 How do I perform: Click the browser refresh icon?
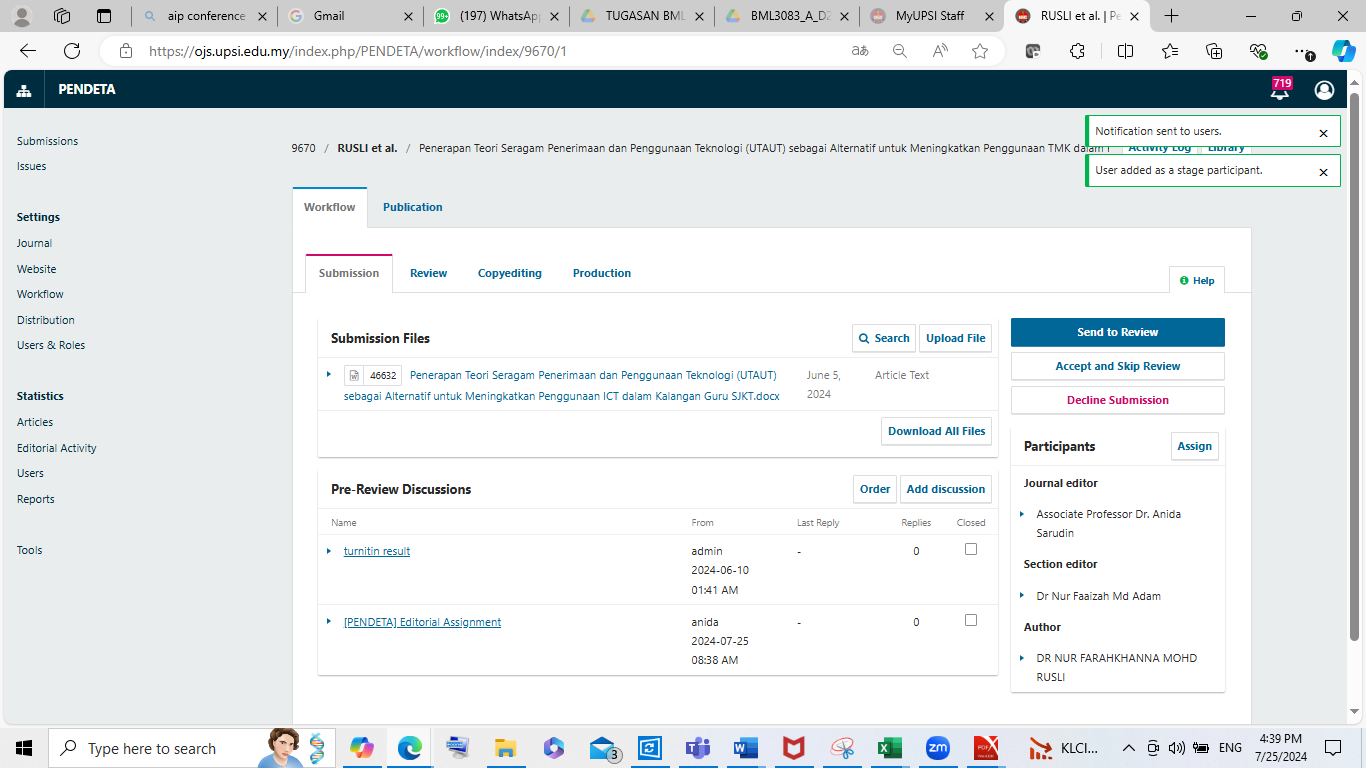point(72,51)
